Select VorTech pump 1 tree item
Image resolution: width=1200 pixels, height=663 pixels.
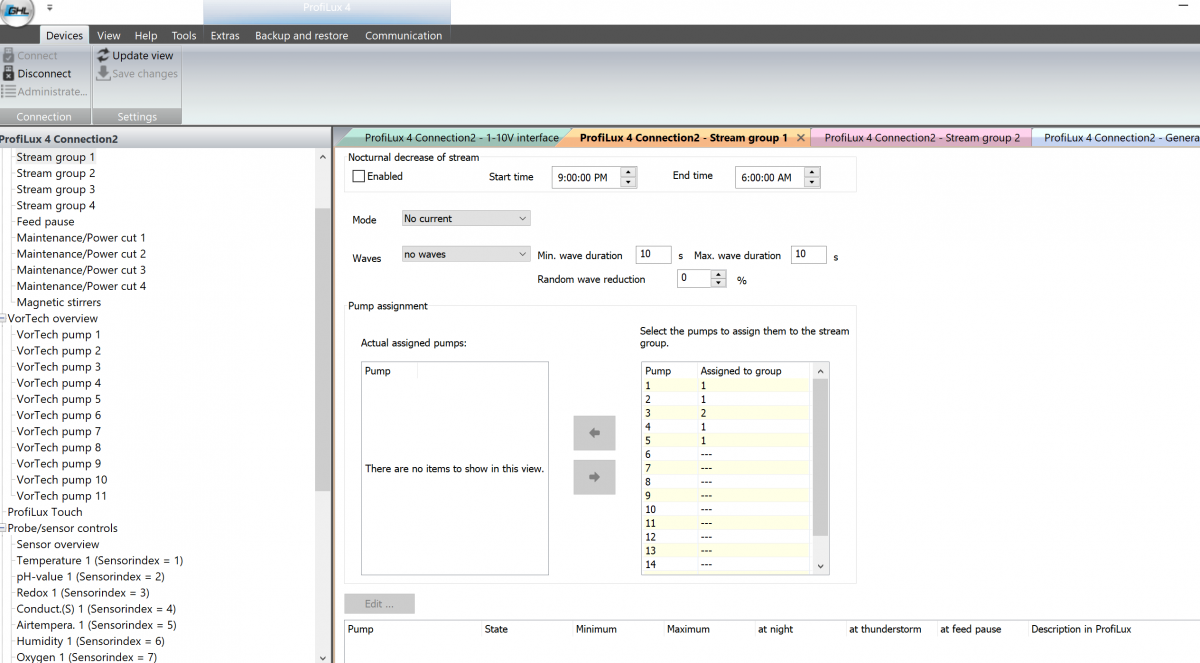(x=58, y=335)
